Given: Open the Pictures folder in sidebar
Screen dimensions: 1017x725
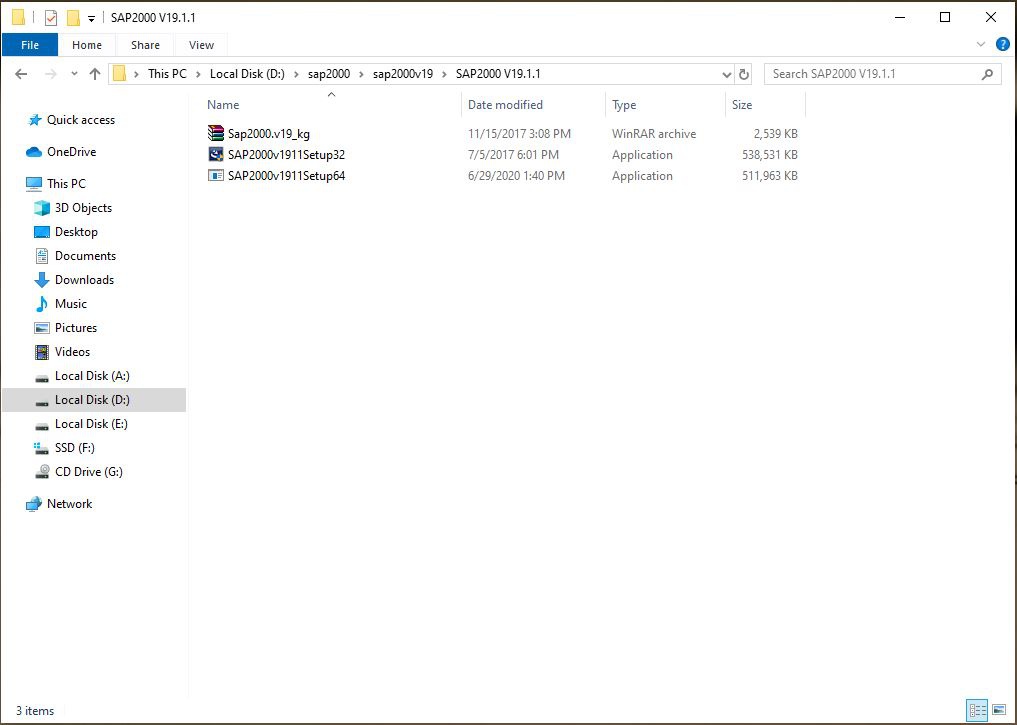Looking at the screenshot, I should tap(76, 327).
